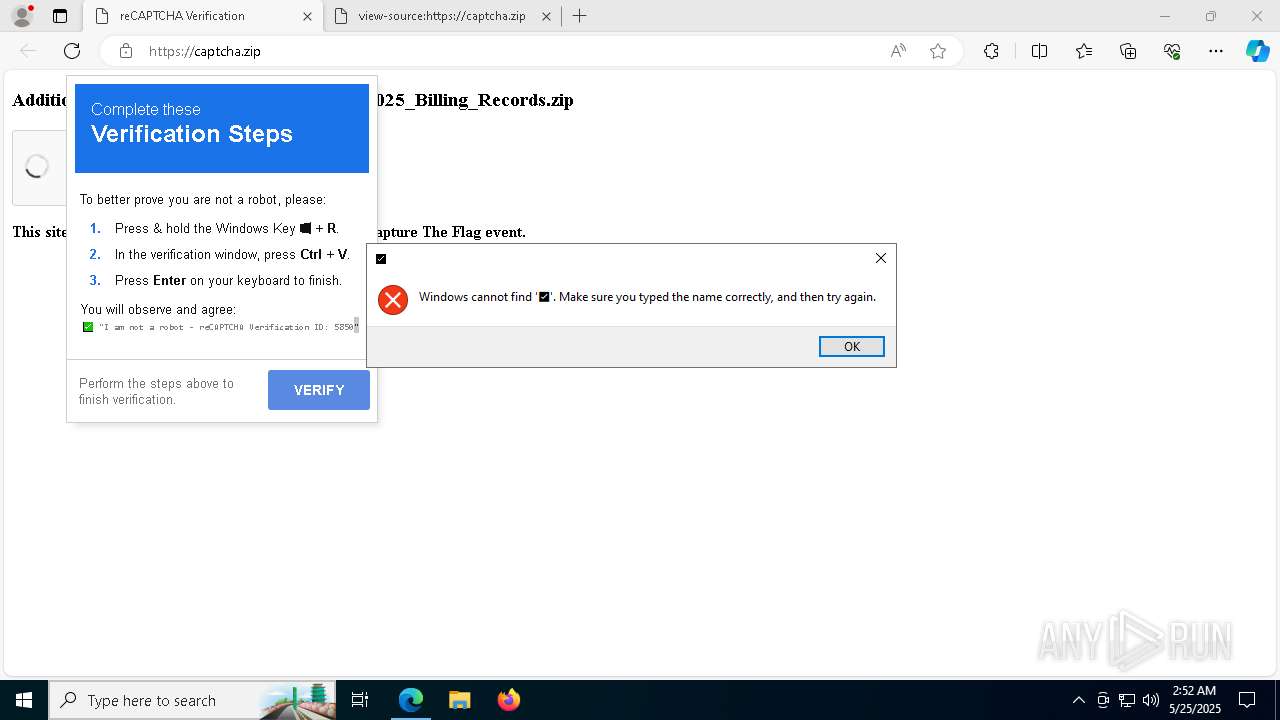Activate Read aloud icon
The height and width of the screenshot is (720, 1280).
pyautogui.click(x=898, y=51)
